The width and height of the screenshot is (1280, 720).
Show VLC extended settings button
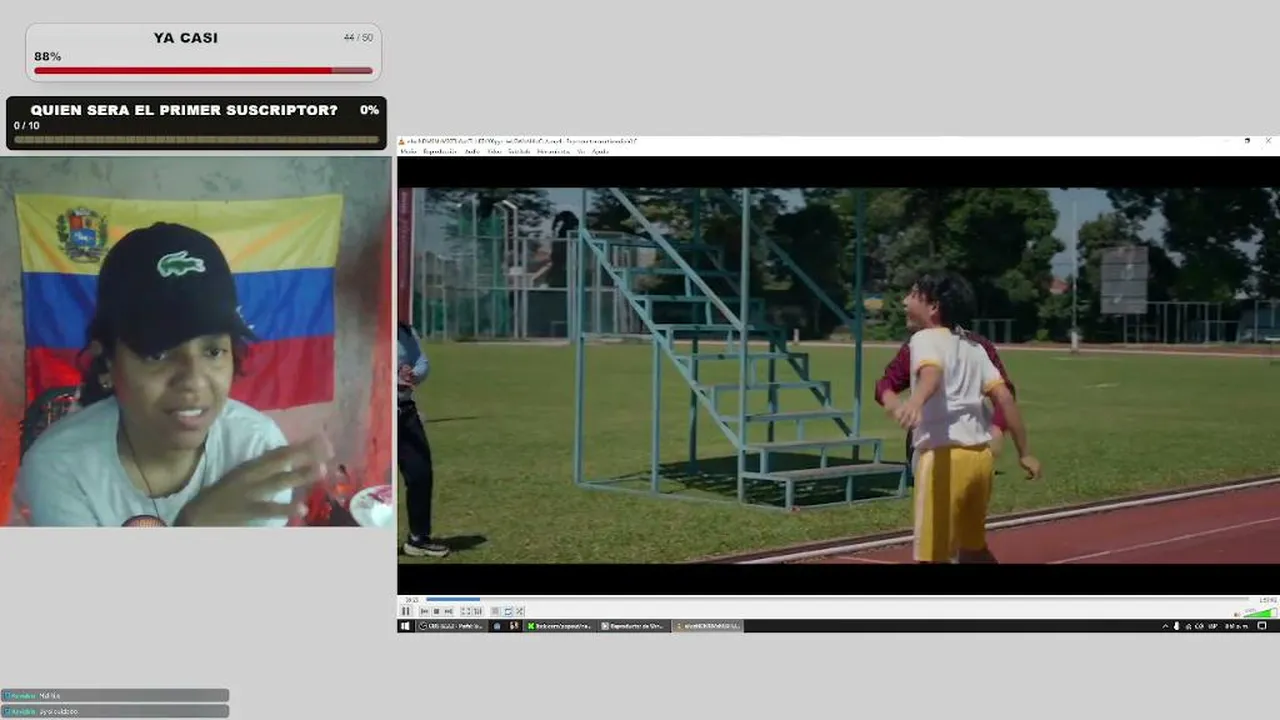(x=476, y=611)
